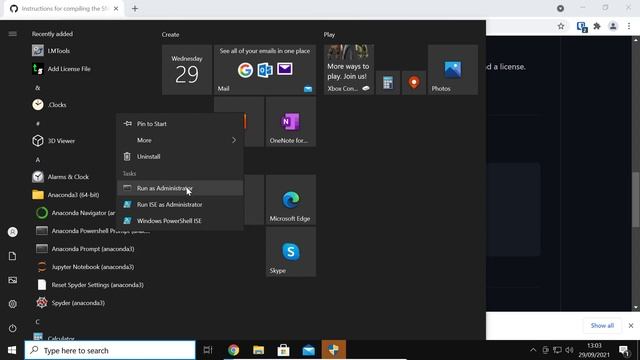Viewport: 640px width, 360px height.
Task: Open Photos tile
Action: click(x=453, y=70)
